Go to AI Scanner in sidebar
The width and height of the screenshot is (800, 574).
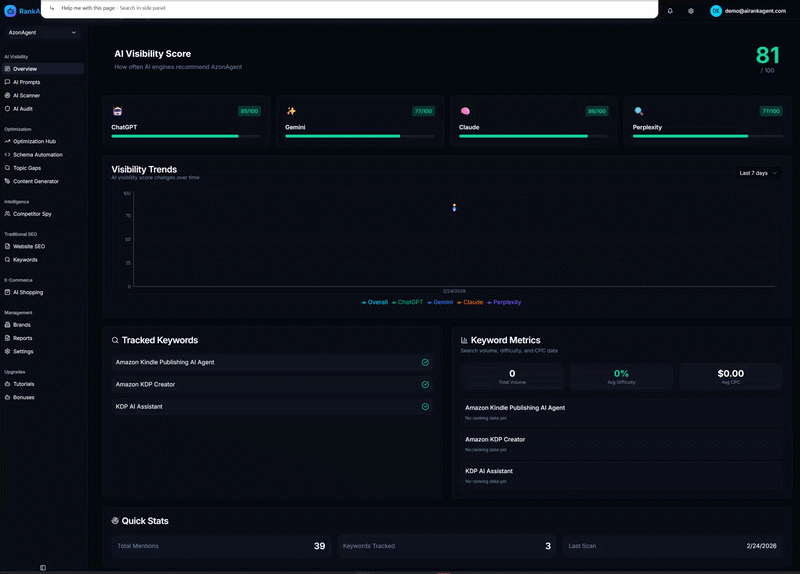tap(29, 95)
